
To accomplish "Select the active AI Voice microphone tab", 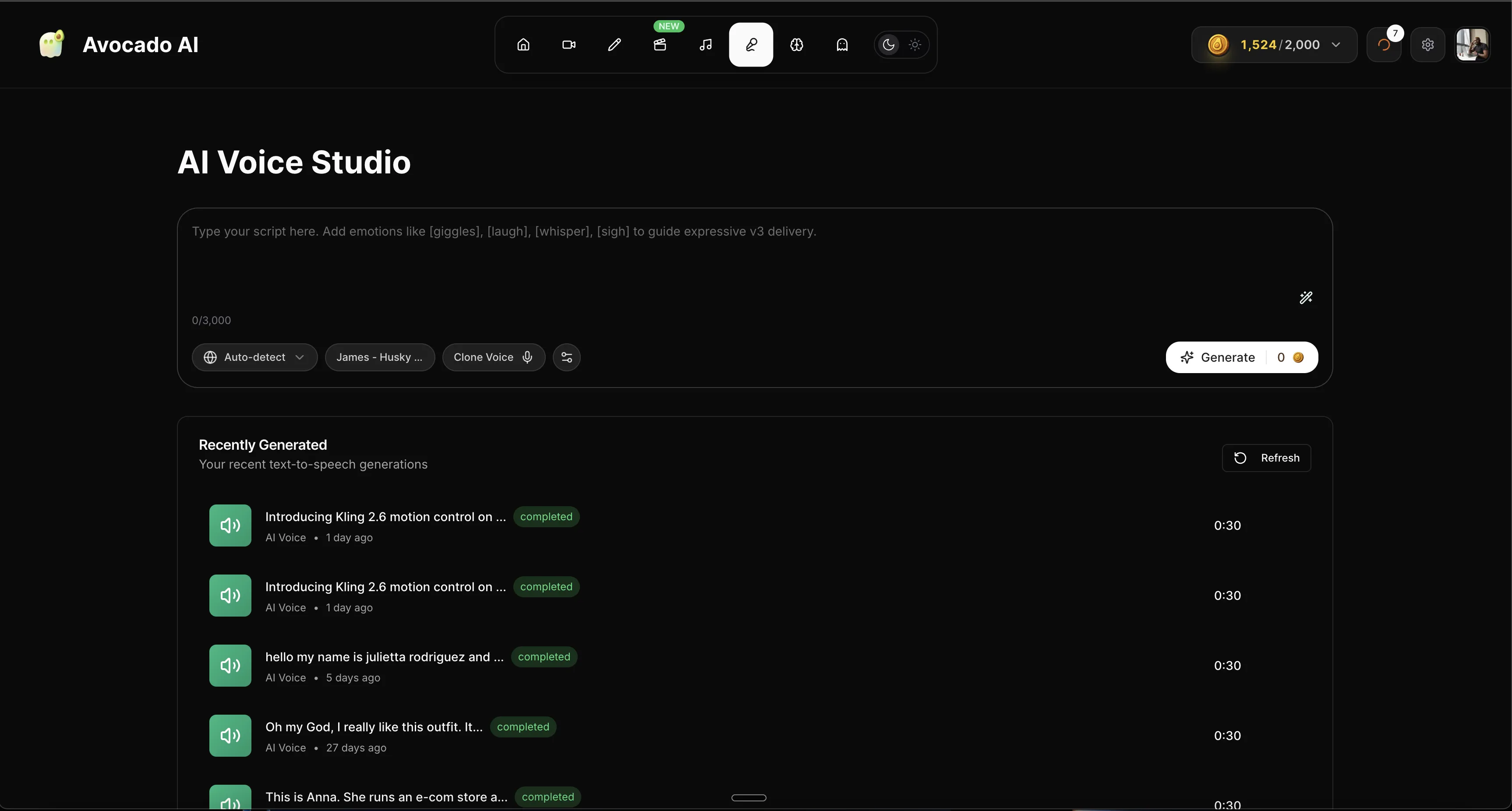I will (751, 45).
